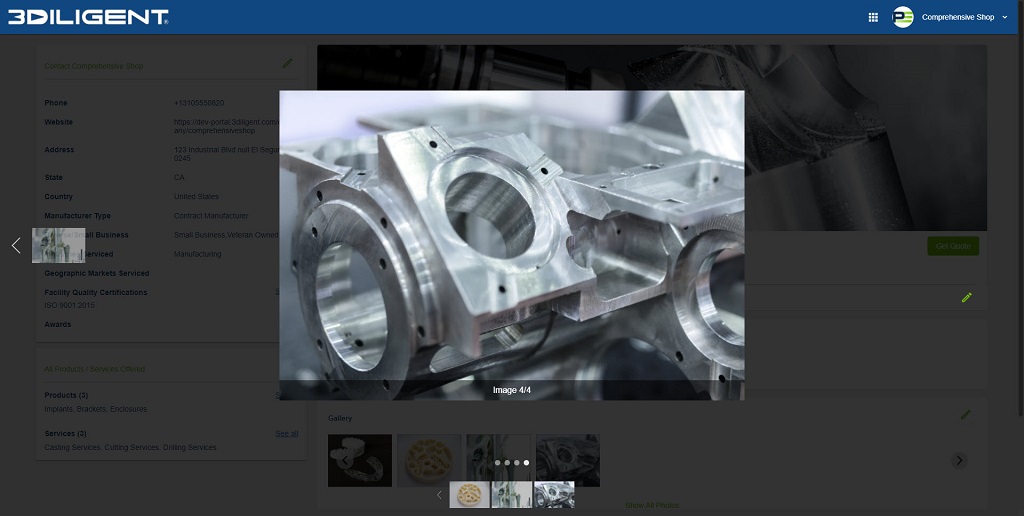Click the Get Quote button

pyautogui.click(x=952, y=246)
